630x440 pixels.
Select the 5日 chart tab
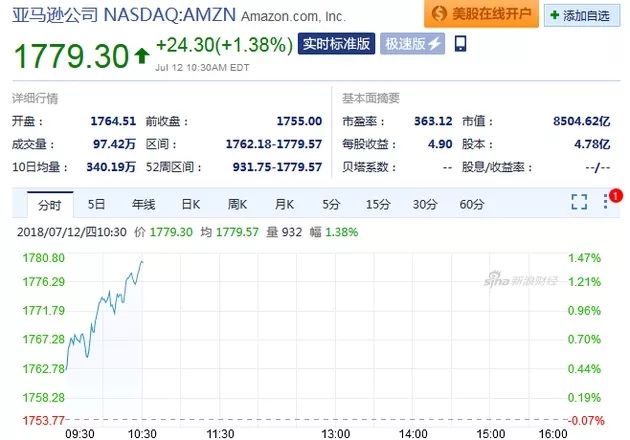tap(96, 204)
